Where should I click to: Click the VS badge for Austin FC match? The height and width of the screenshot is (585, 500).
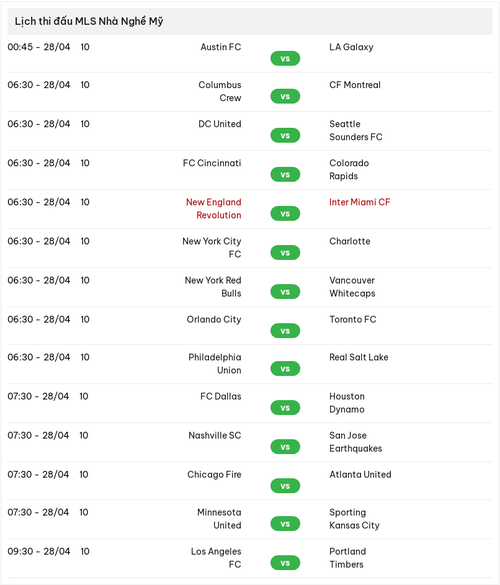pos(285,59)
